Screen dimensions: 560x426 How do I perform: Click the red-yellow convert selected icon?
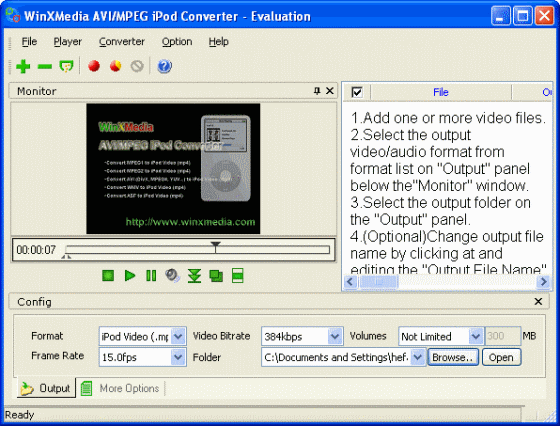pos(115,66)
